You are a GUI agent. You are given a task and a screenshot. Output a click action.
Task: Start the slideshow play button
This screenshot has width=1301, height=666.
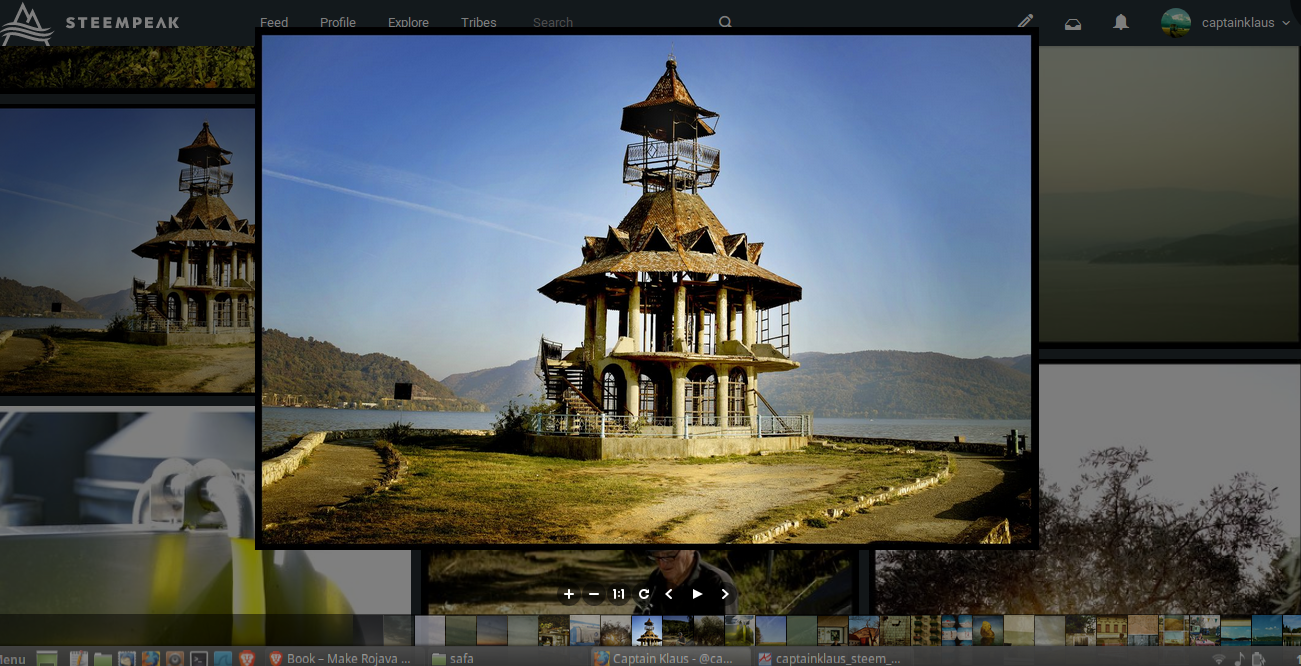coord(697,594)
